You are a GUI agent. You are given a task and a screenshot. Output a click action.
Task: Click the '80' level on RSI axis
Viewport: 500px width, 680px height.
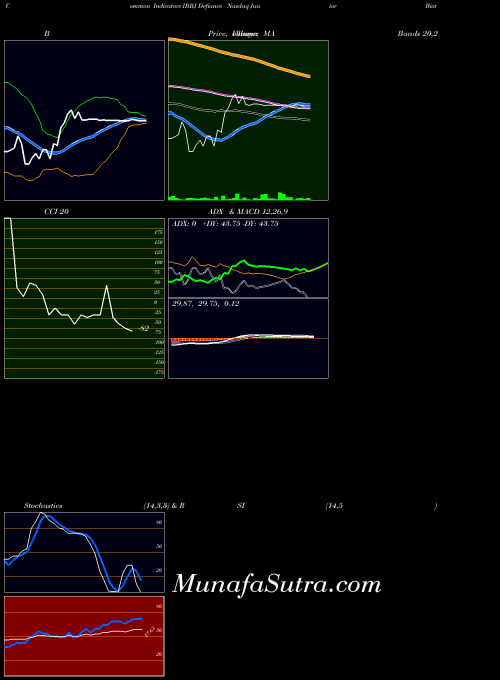click(x=159, y=606)
